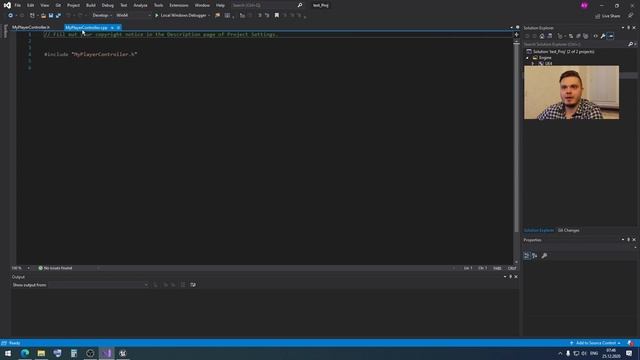
Task: Open the Project menu
Action: [73, 5]
